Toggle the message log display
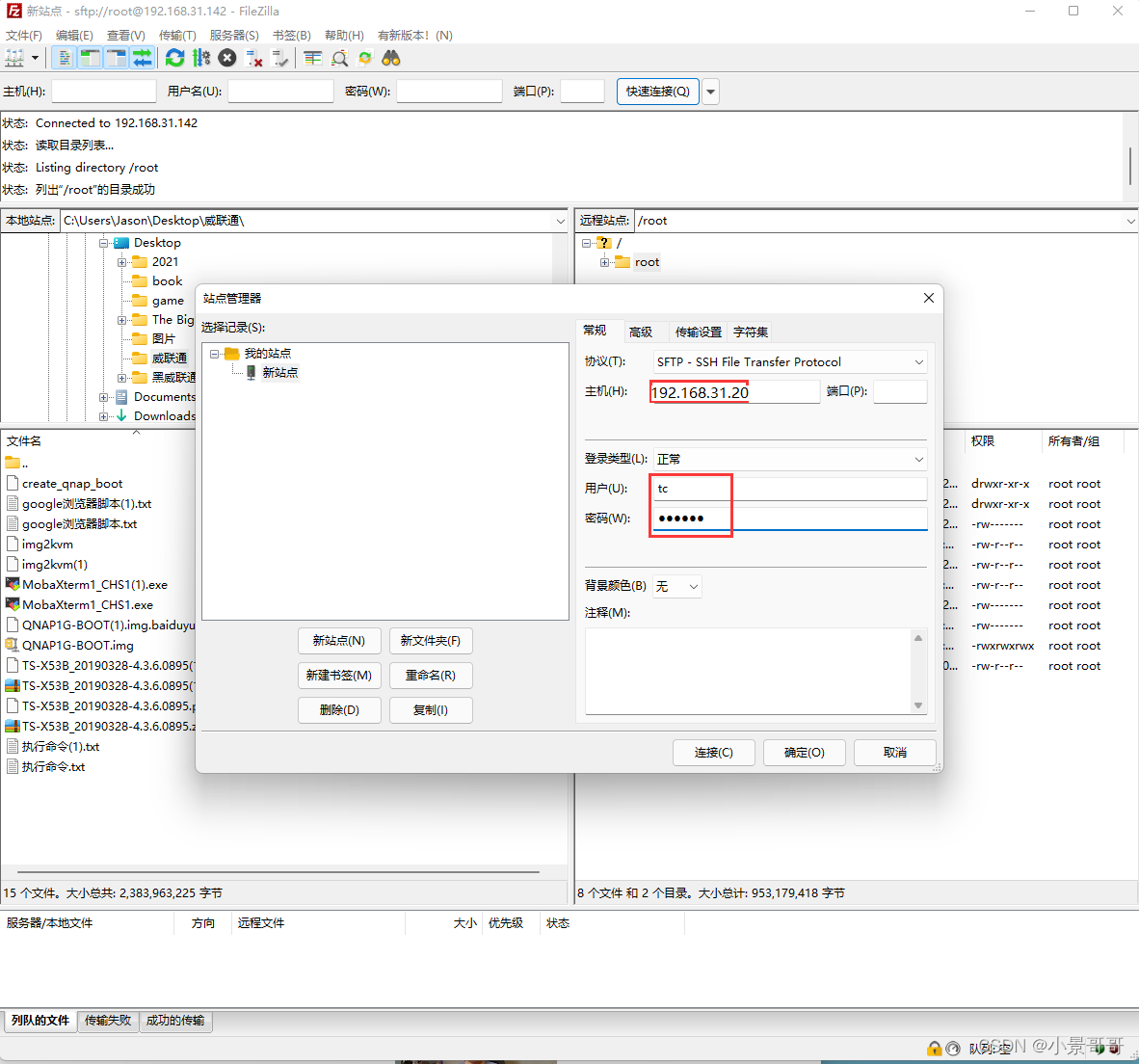This screenshot has height=1064, width=1139. point(65,58)
